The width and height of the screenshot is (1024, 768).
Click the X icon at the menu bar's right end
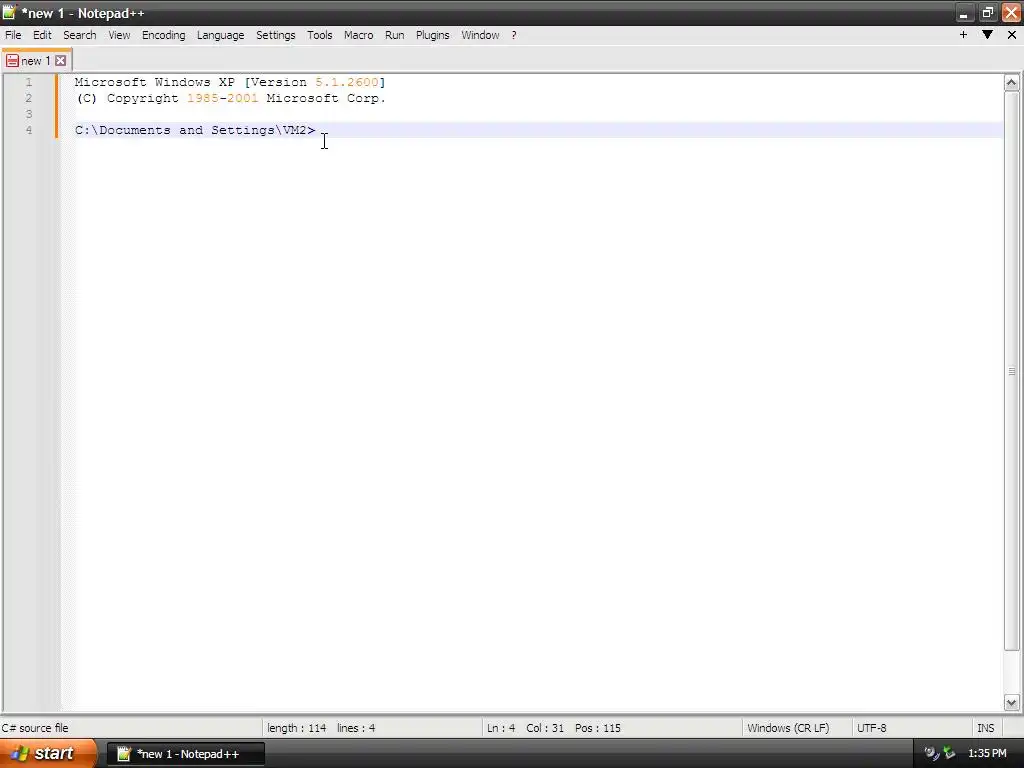(x=1012, y=35)
